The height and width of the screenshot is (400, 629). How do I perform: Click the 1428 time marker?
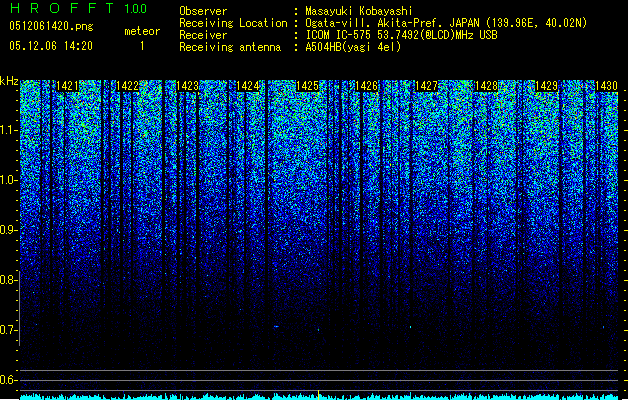486,86
